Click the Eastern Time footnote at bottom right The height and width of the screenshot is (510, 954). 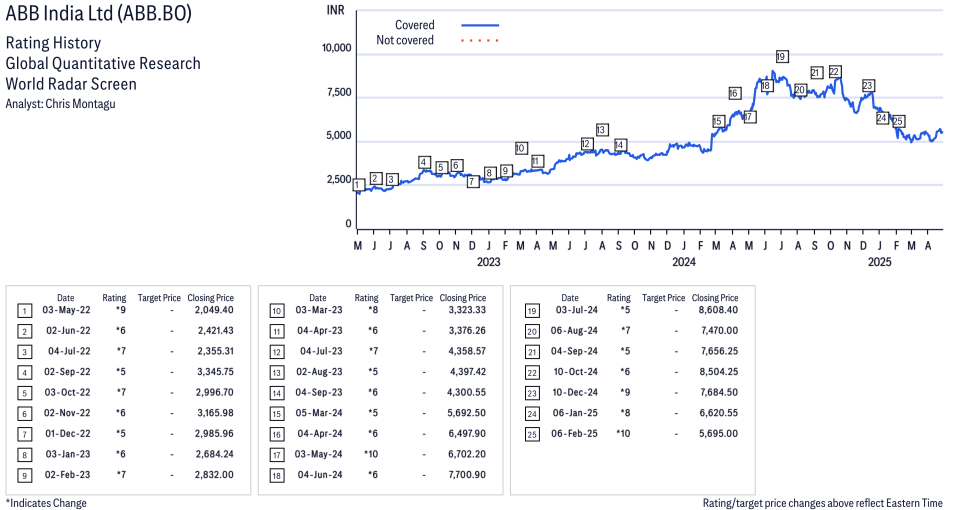click(823, 503)
